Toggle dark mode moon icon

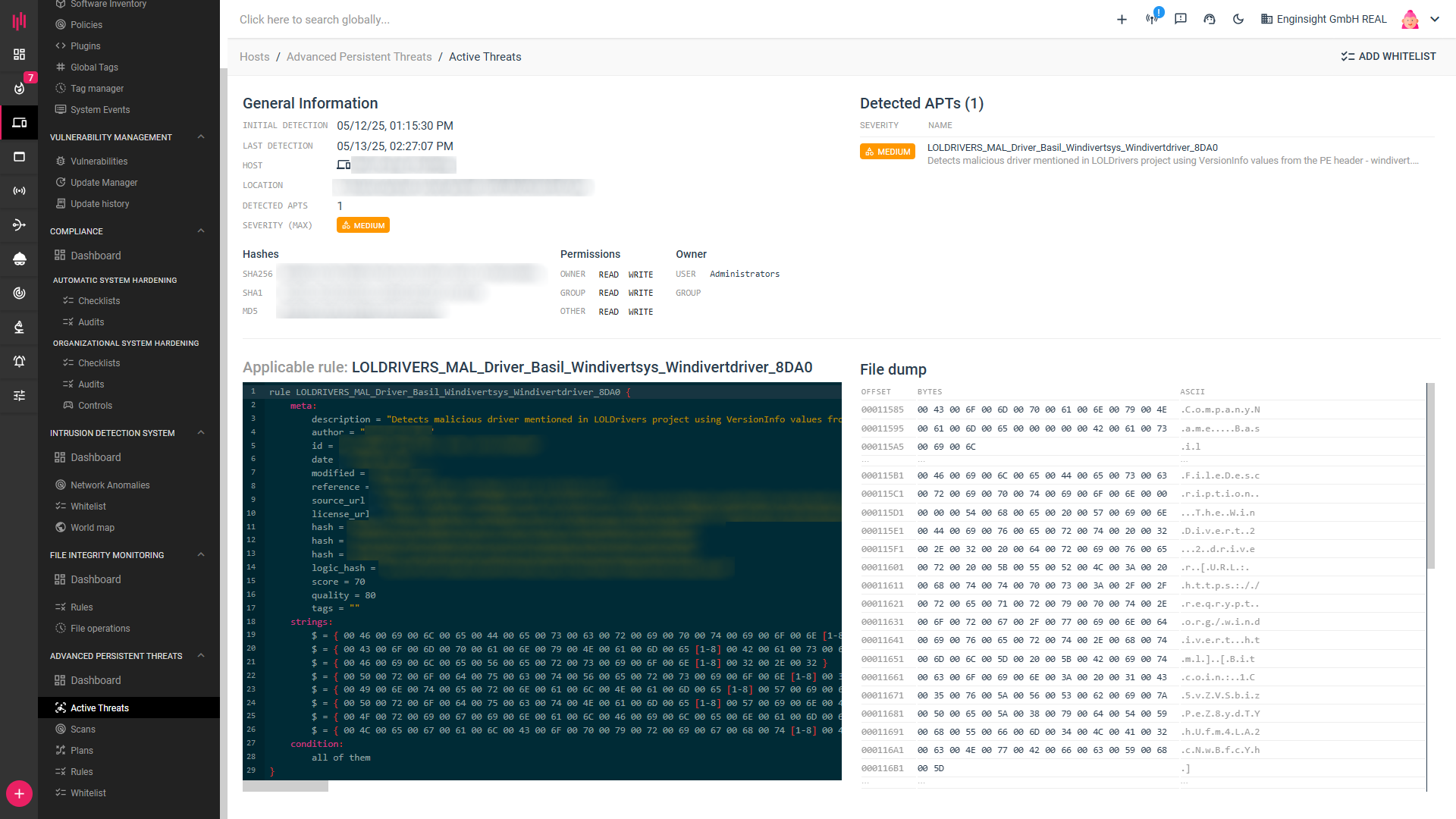point(1238,19)
